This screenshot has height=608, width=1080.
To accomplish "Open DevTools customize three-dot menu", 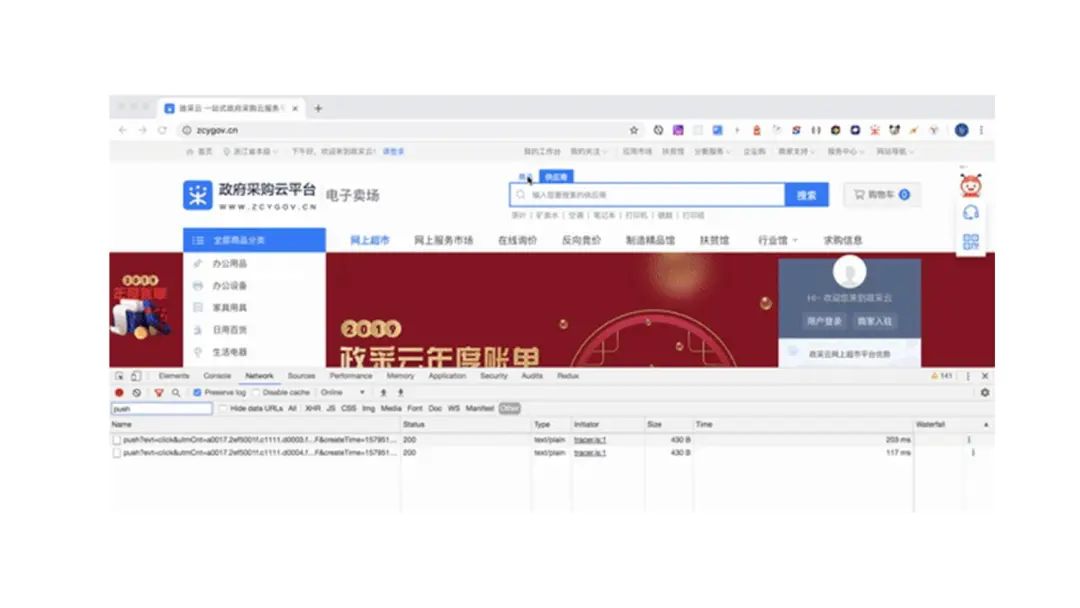I will (968, 376).
